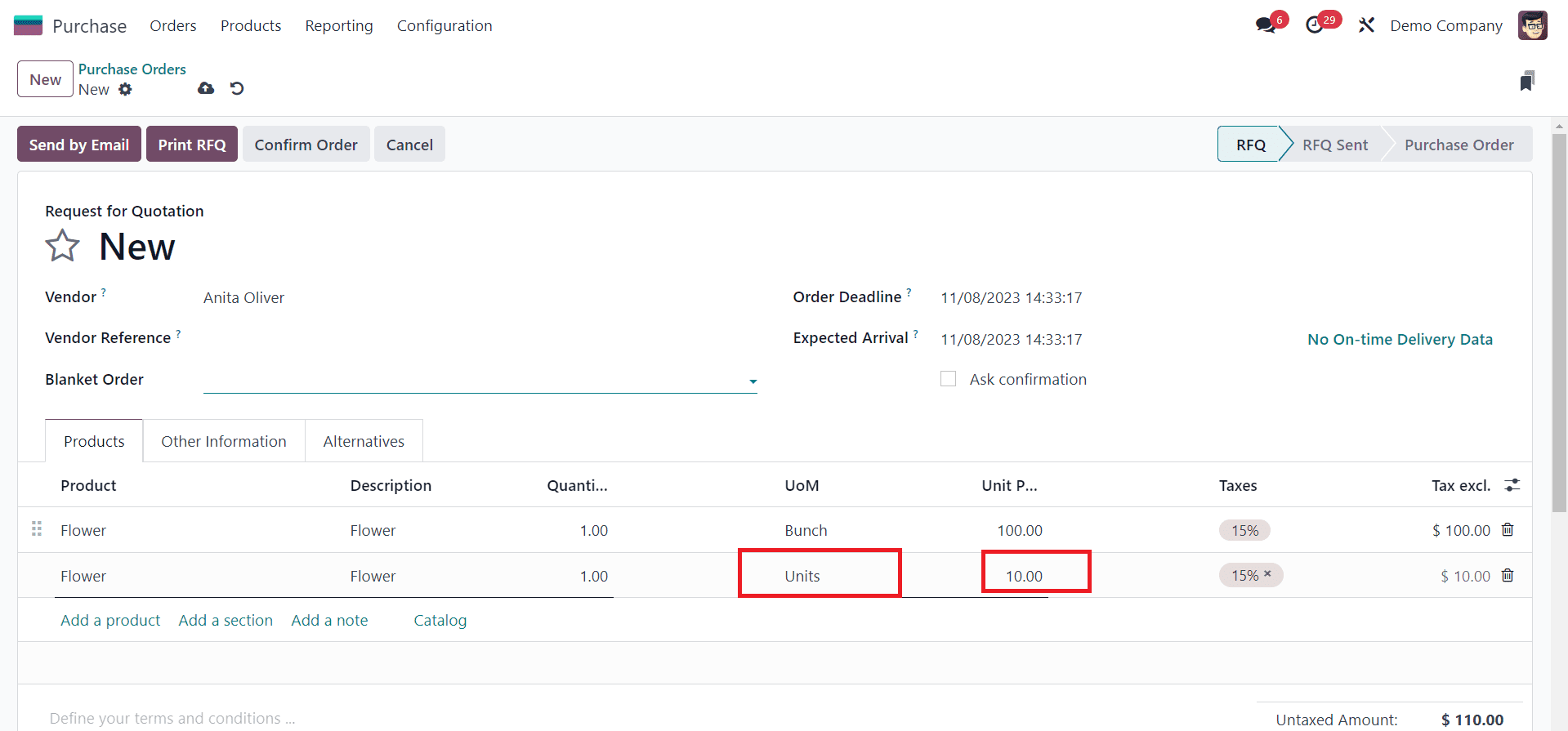The height and width of the screenshot is (731, 1568).
Task: Open the Catalog link
Action: coord(440,620)
